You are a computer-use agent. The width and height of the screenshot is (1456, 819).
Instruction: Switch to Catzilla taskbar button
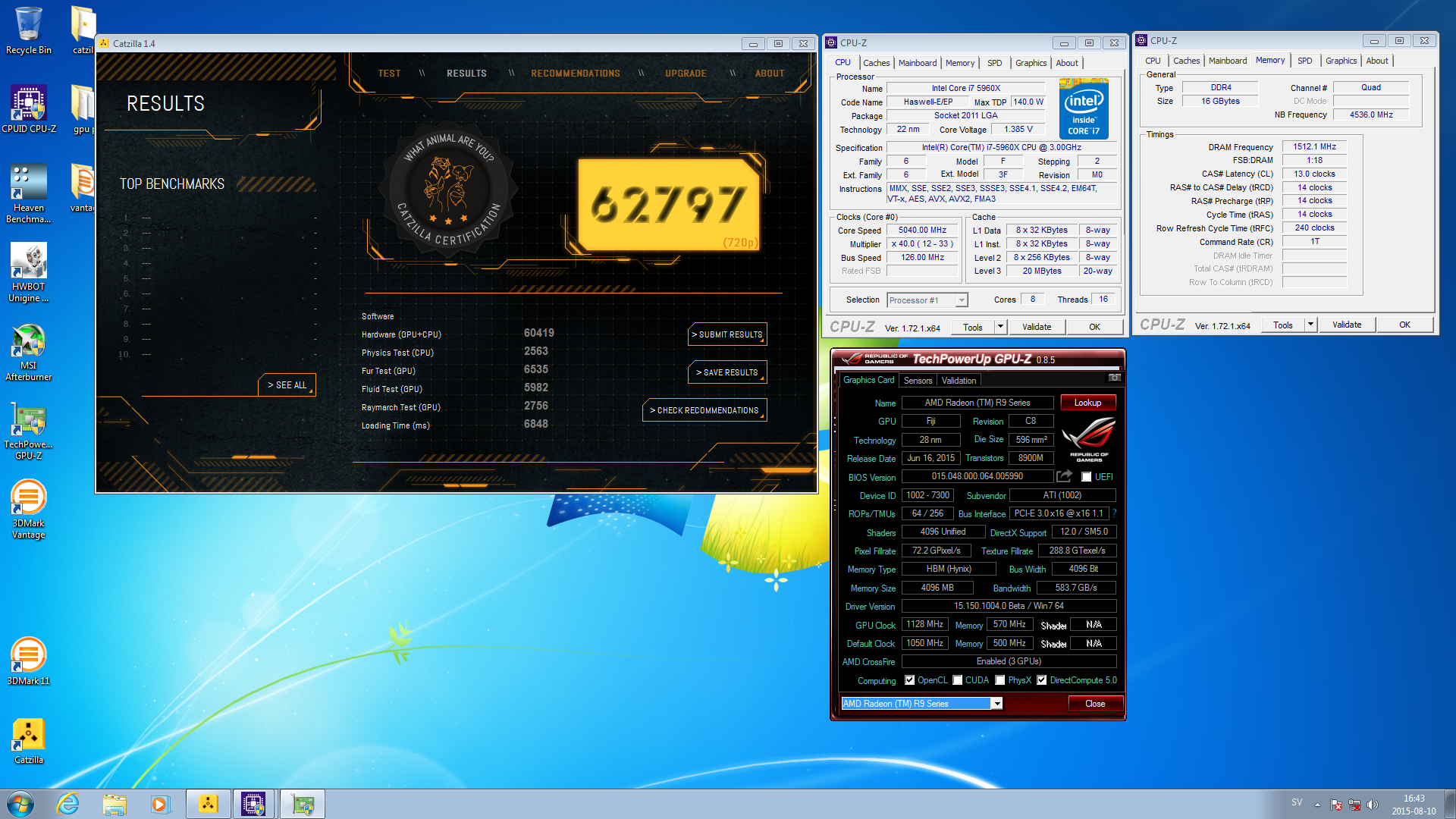pos(209,804)
